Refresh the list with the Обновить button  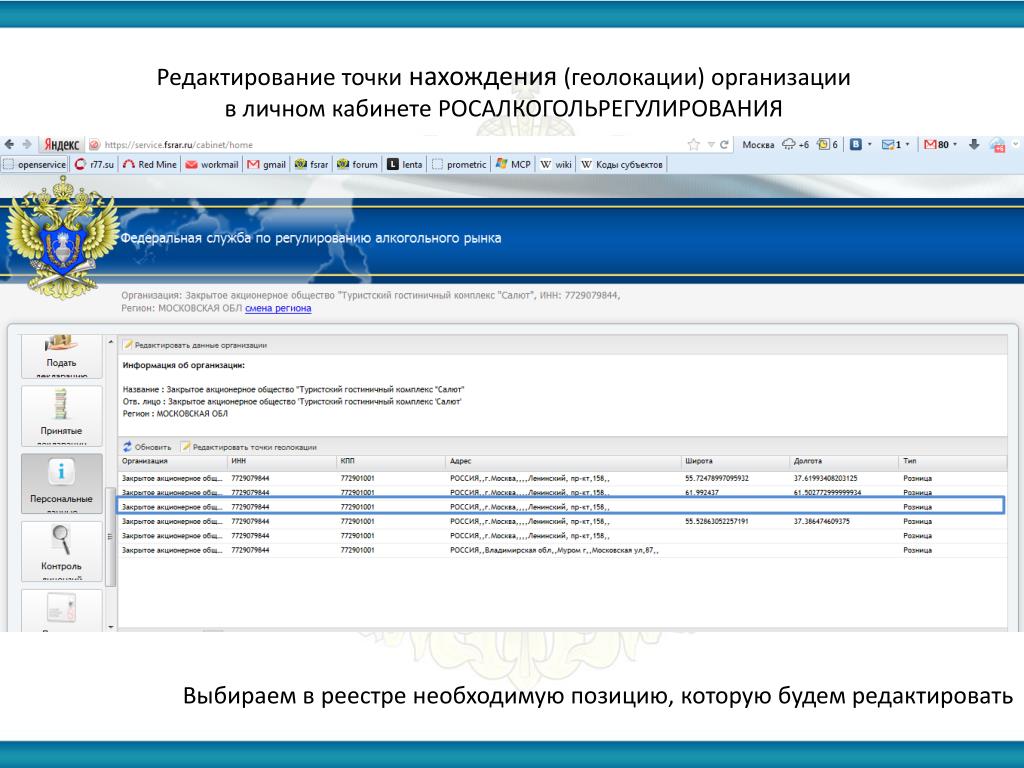pos(147,447)
